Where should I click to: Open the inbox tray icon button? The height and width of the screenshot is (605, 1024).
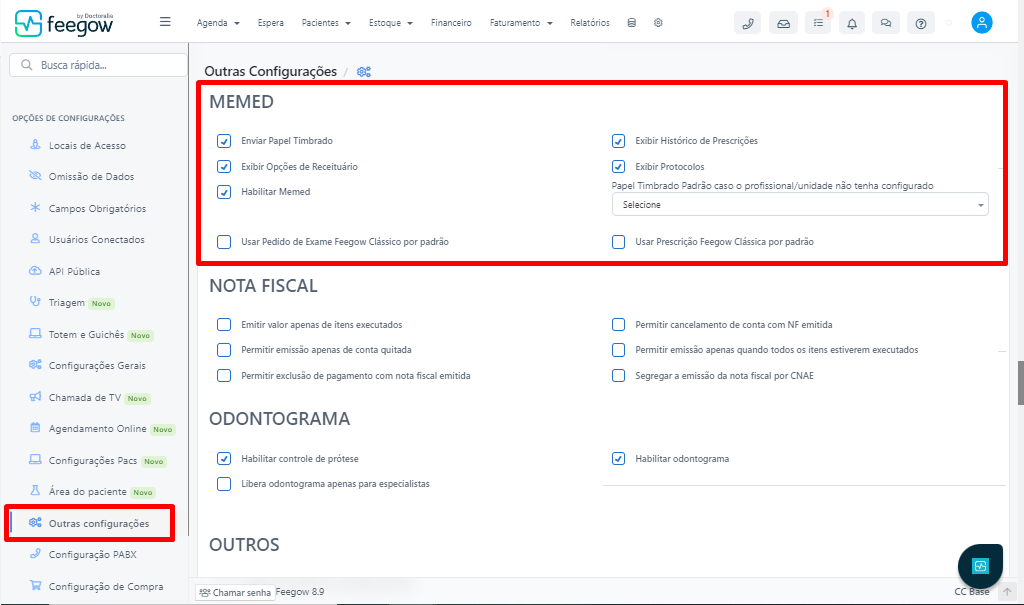[x=783, y=23]
